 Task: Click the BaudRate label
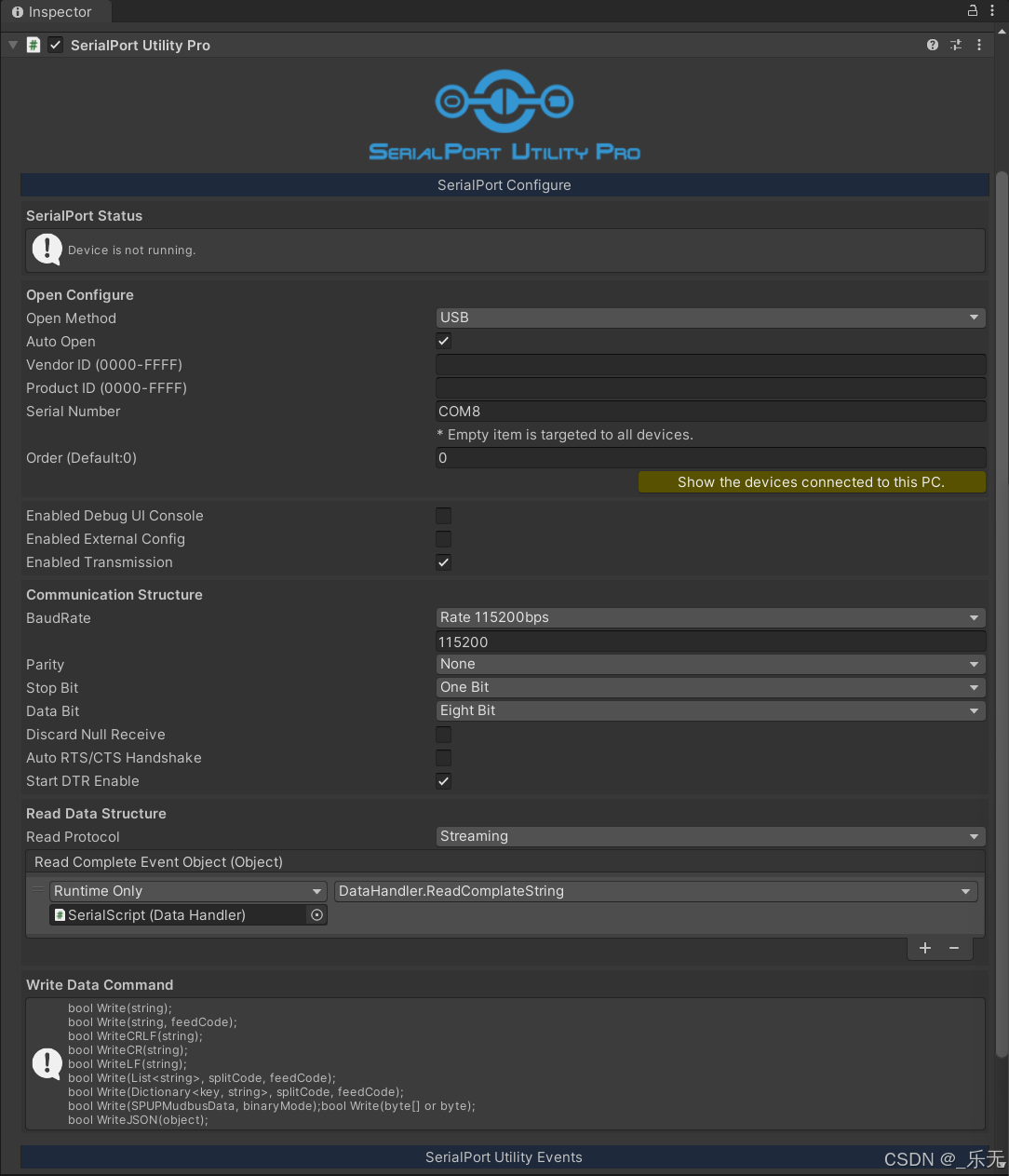tap(59, 618)
